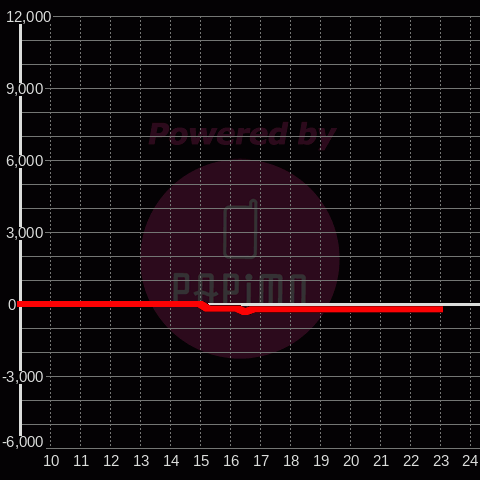Click the 6,000 y-axis label
This screenshot has width=480, height=480.
pos(25,161)
